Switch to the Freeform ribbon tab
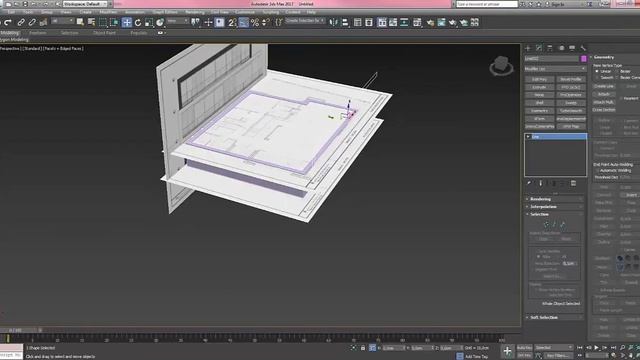Image resolution: width=640 pixels, height=360 pixels. click(x=38, y=33)
